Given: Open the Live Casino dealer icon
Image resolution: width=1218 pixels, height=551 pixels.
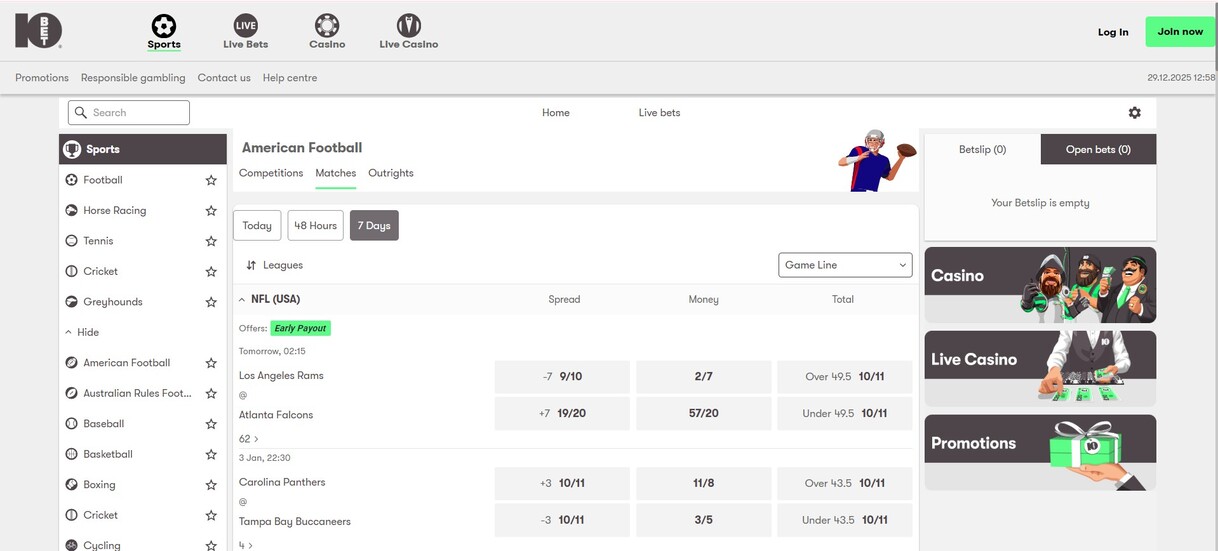Looking at the screenshot, I should (408, 25).
